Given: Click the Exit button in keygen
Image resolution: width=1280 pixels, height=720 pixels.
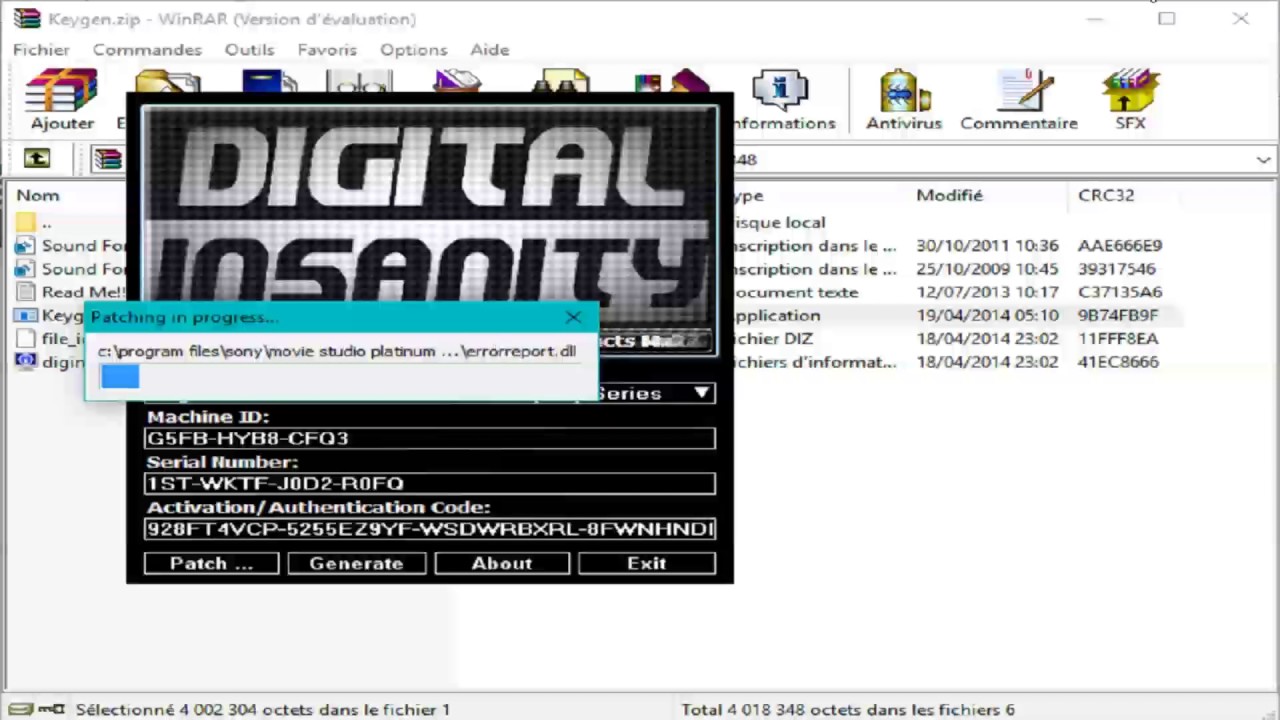Looking at the screenshot, I should pyautogui.click(x=647, y=563).
